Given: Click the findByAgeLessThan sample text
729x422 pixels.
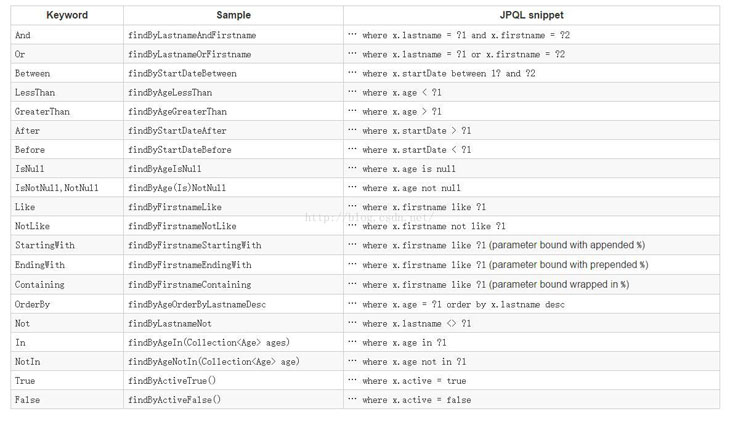Looking at the screenshot, I should (x=169, y=93).
